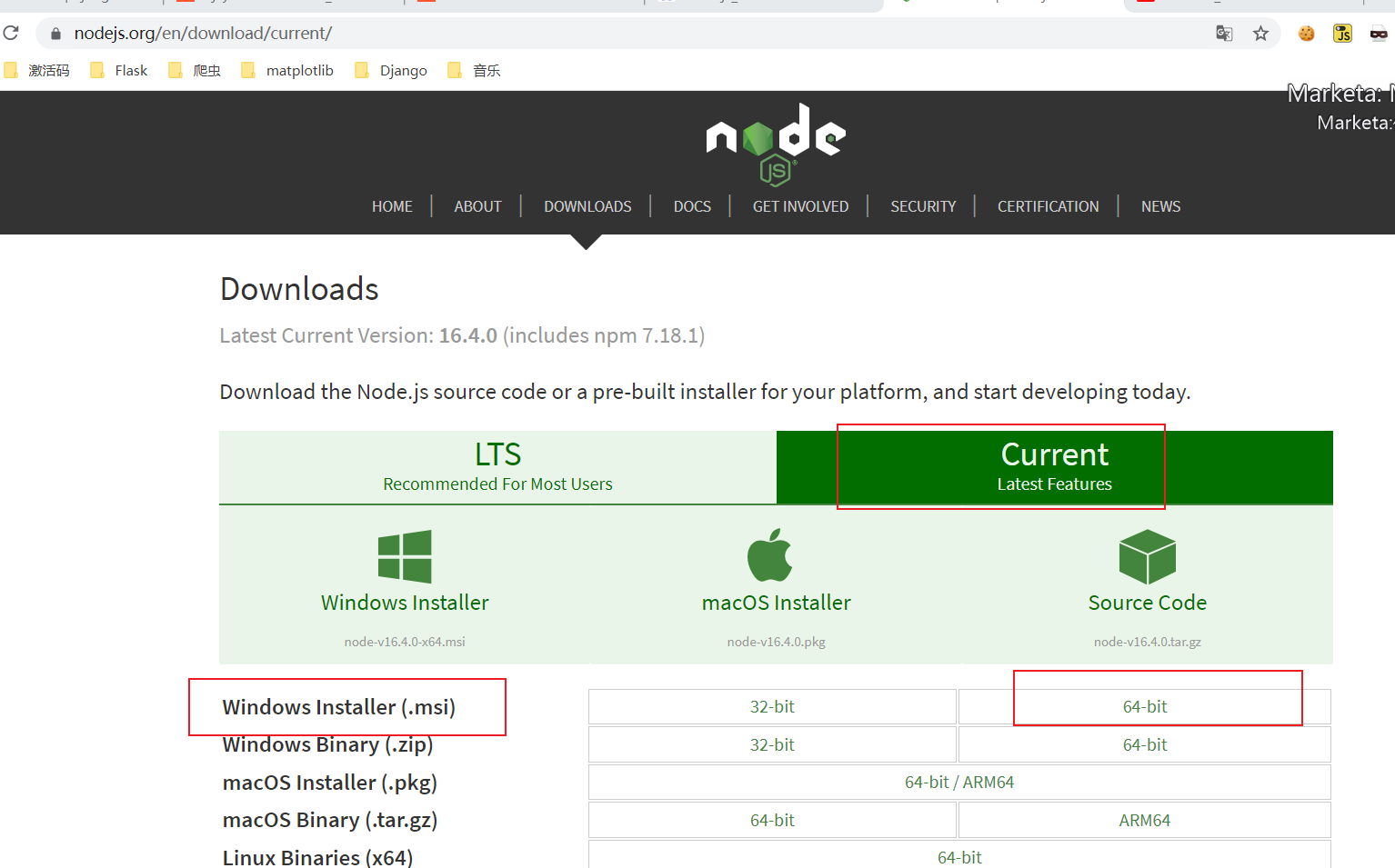Download Windows Installer (.msi) 64-bit

[1145, 706]
